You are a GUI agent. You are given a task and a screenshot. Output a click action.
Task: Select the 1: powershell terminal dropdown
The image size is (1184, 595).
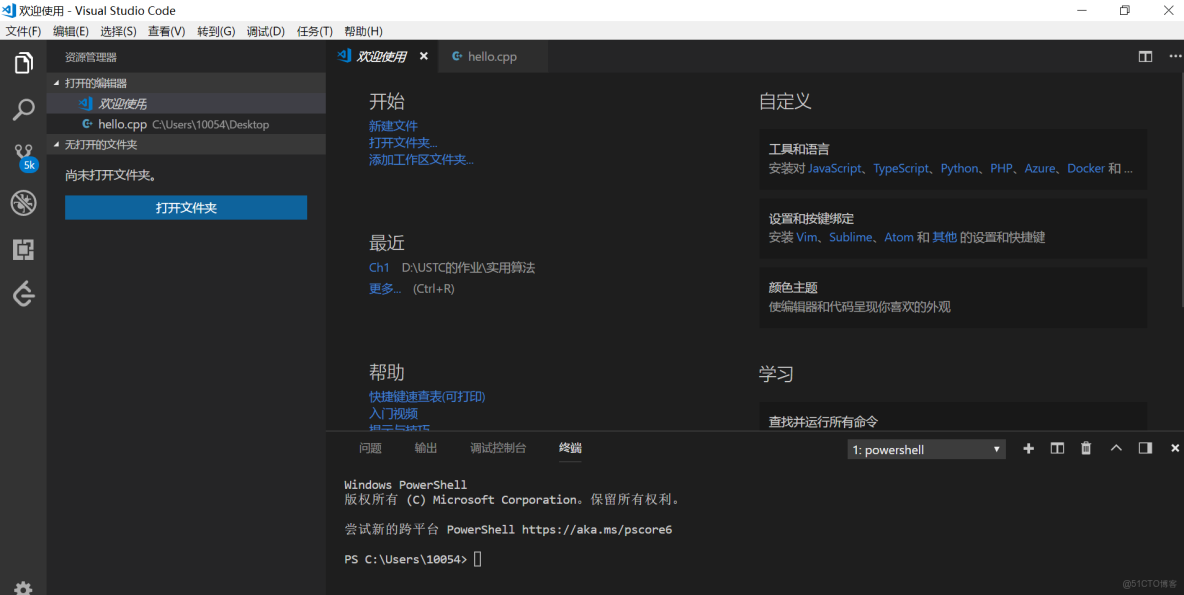[x=927, y=449]
